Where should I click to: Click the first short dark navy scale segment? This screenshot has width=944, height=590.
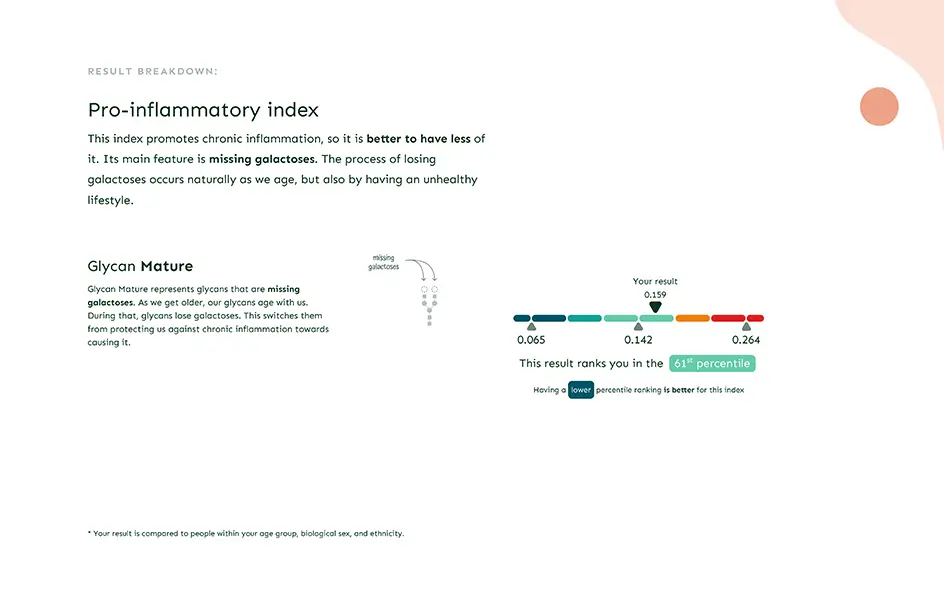coord(522,318)
